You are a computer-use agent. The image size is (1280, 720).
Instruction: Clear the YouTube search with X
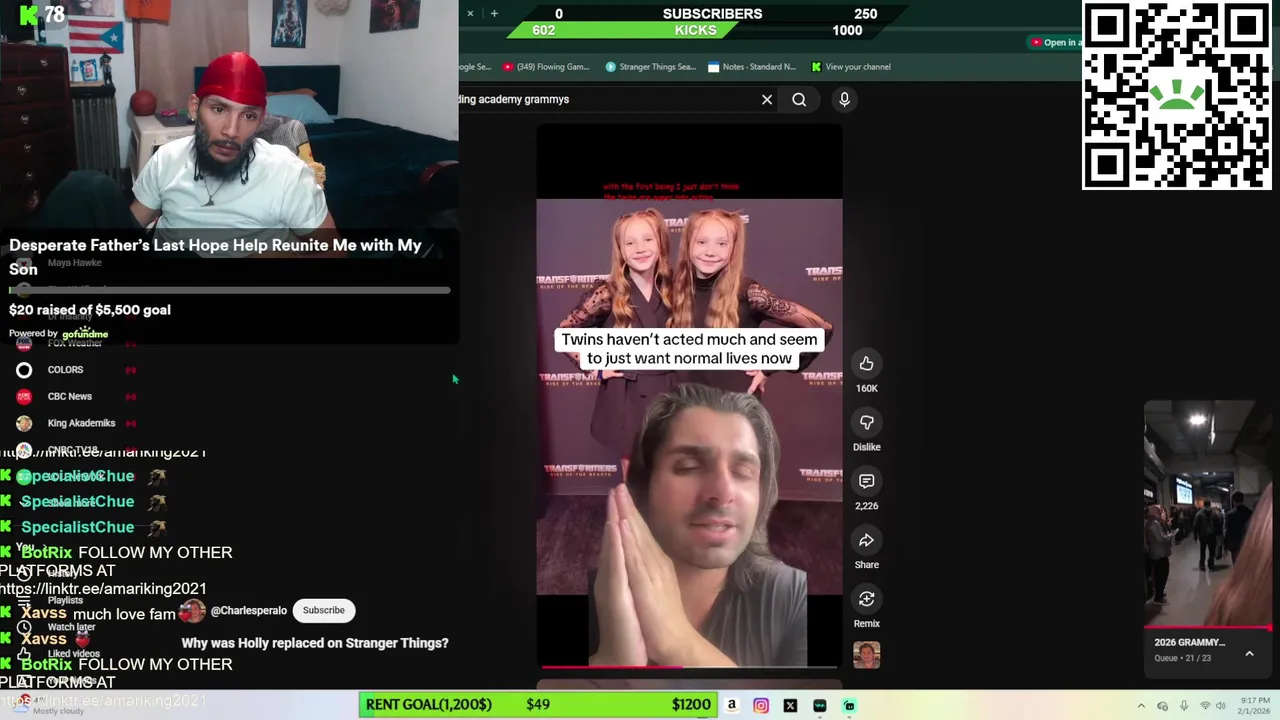coord(767,100)
